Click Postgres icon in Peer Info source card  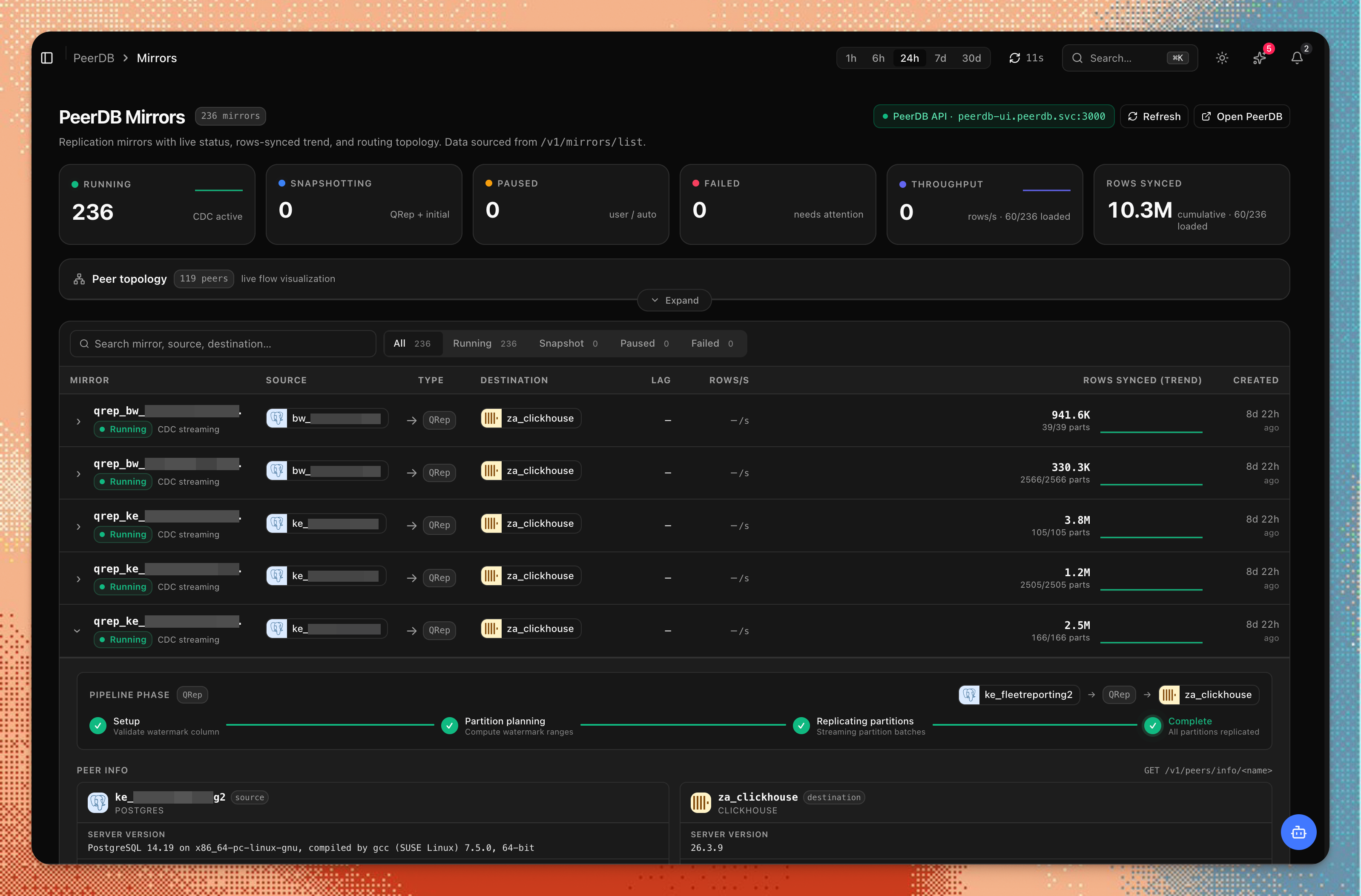point(98,802)
